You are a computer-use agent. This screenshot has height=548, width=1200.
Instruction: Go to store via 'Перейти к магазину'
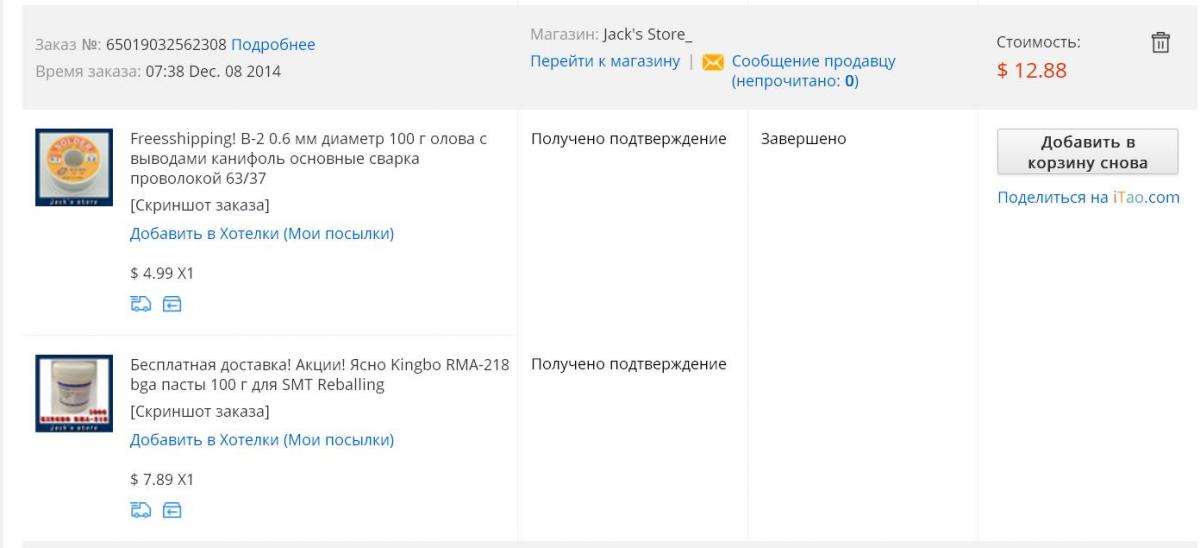604,61
